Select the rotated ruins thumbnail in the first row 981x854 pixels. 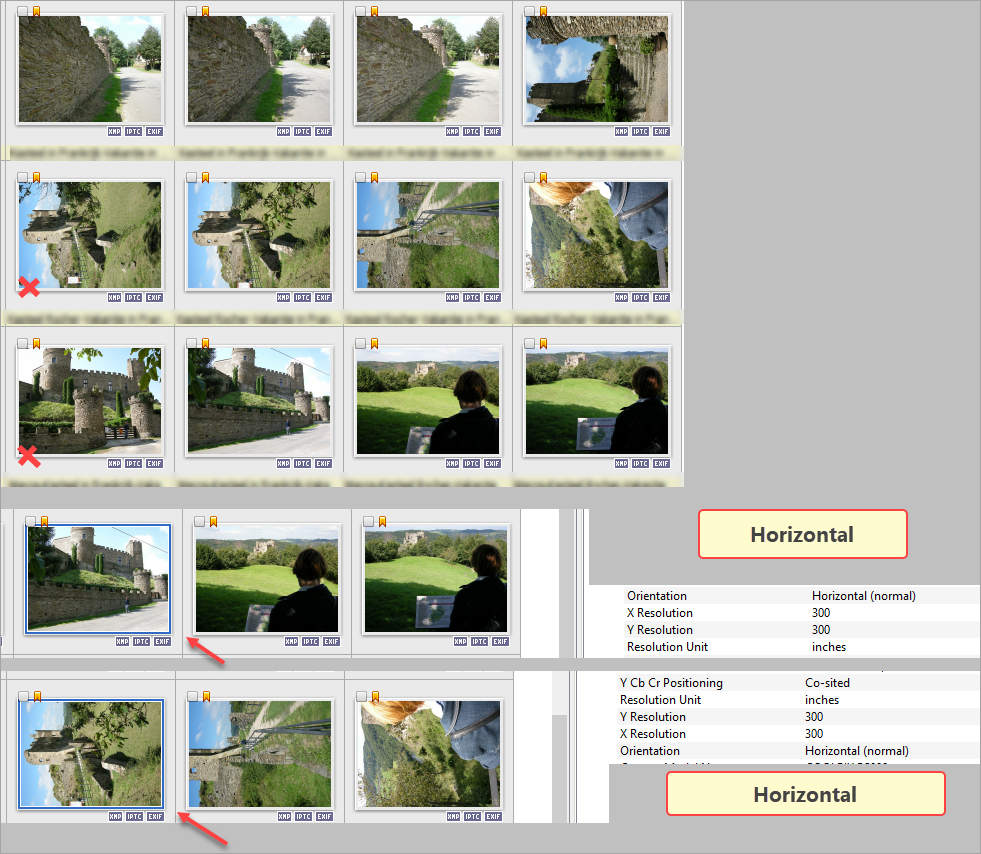(596, 69)
